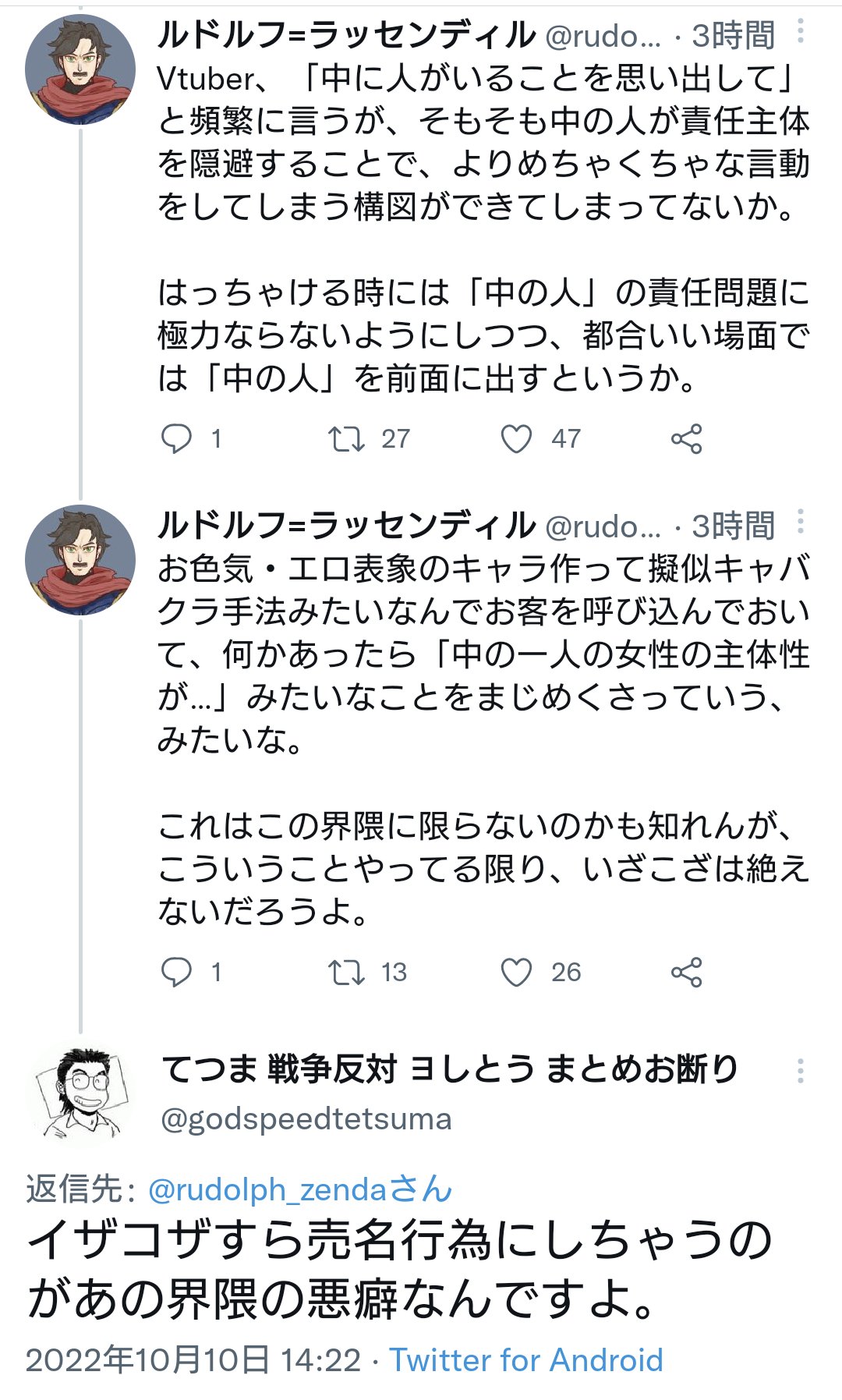
Task: Open てつま's sketch profile picture
Action: pos(80,1093)
